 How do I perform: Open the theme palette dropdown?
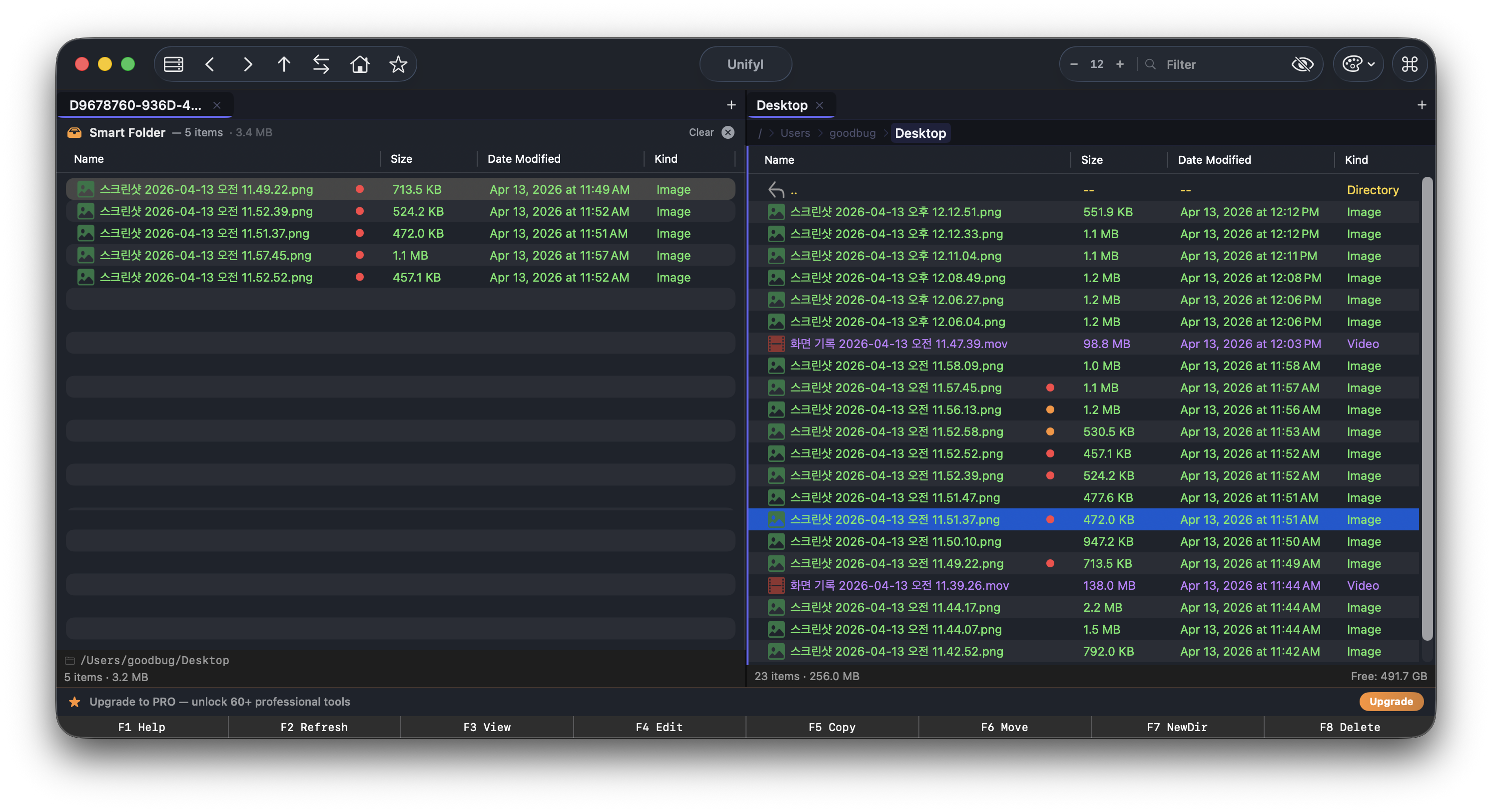(1358, 64)
